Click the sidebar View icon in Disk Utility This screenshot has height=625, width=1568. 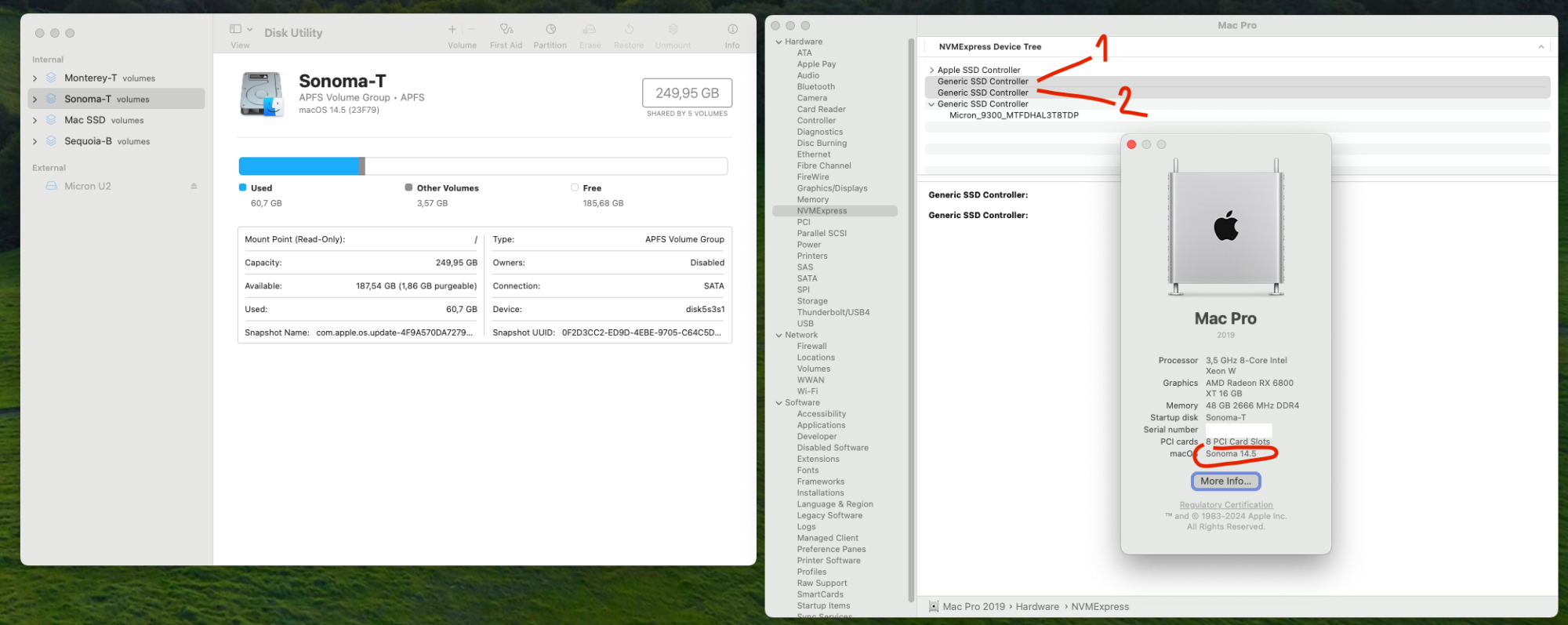235,29
